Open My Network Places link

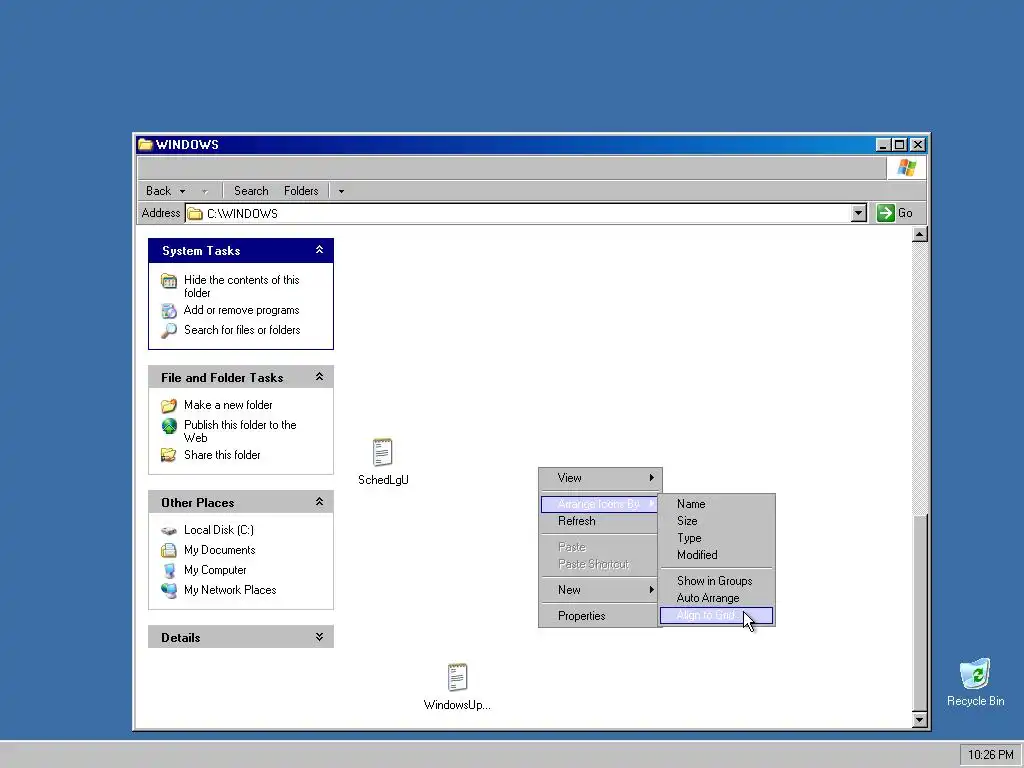click(230, 590)
